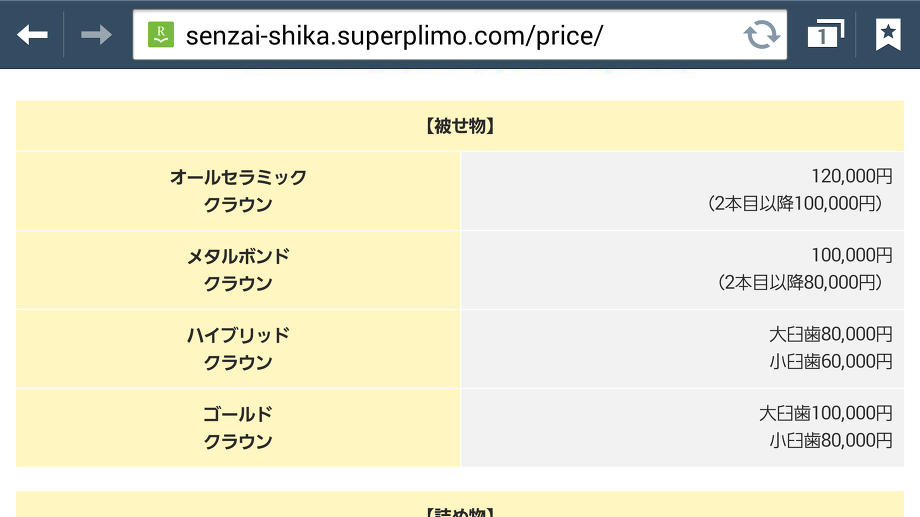Viewport: 920px width, 517px height.
Task: Tap the green site favicon in address bar
Action: [161, 35]
